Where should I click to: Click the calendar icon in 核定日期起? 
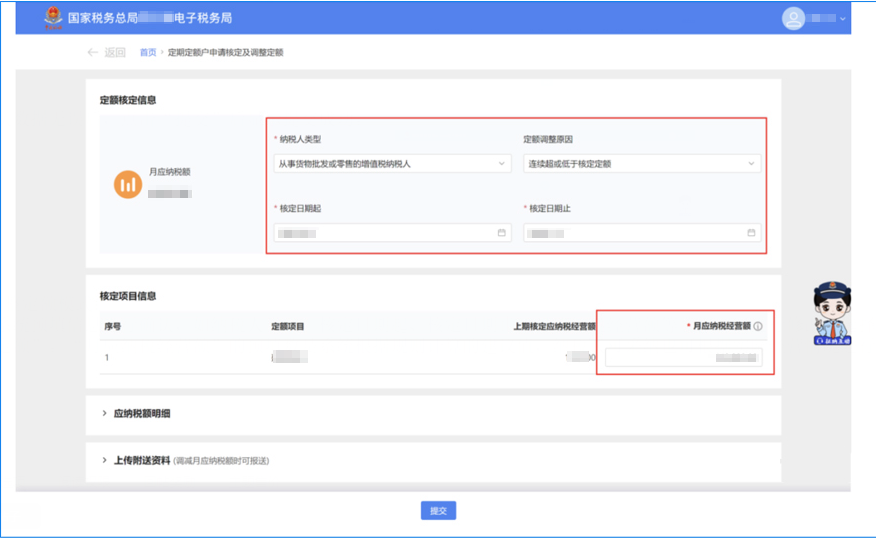pyautogui.click(x=501, y=233)
